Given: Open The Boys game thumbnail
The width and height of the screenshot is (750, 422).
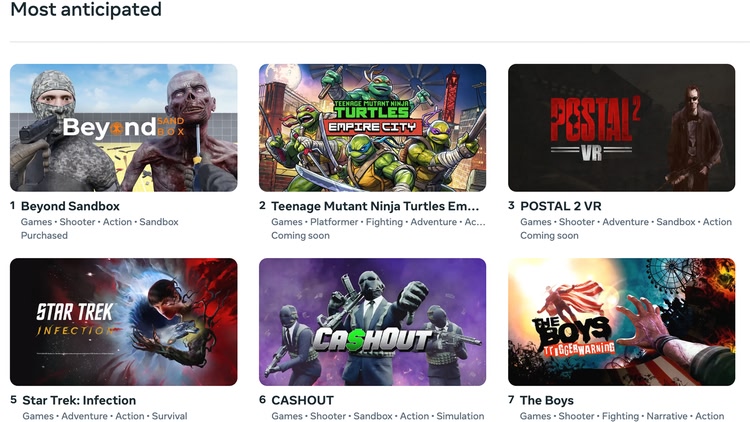Looking at the screenshot, I should point(621,322).
